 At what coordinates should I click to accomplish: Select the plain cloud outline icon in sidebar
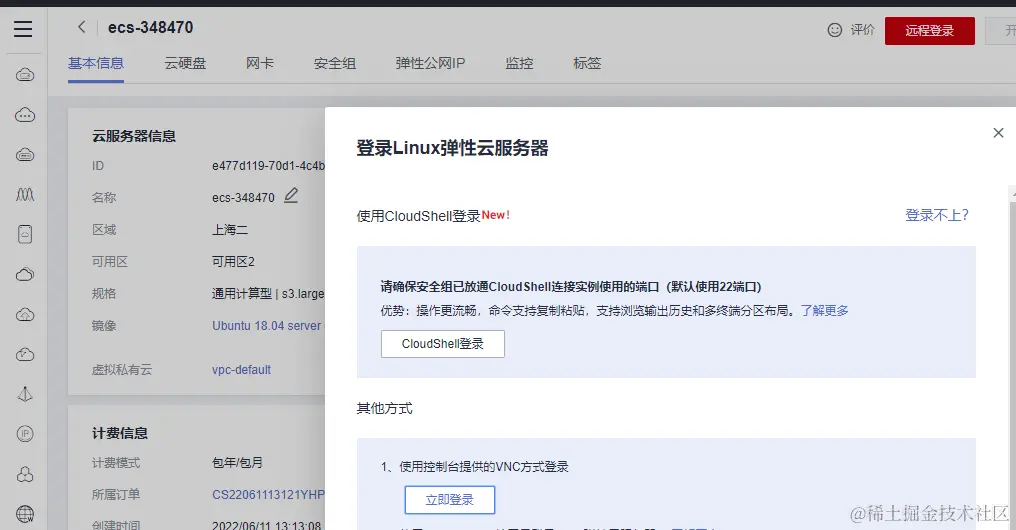coord(25,275)
